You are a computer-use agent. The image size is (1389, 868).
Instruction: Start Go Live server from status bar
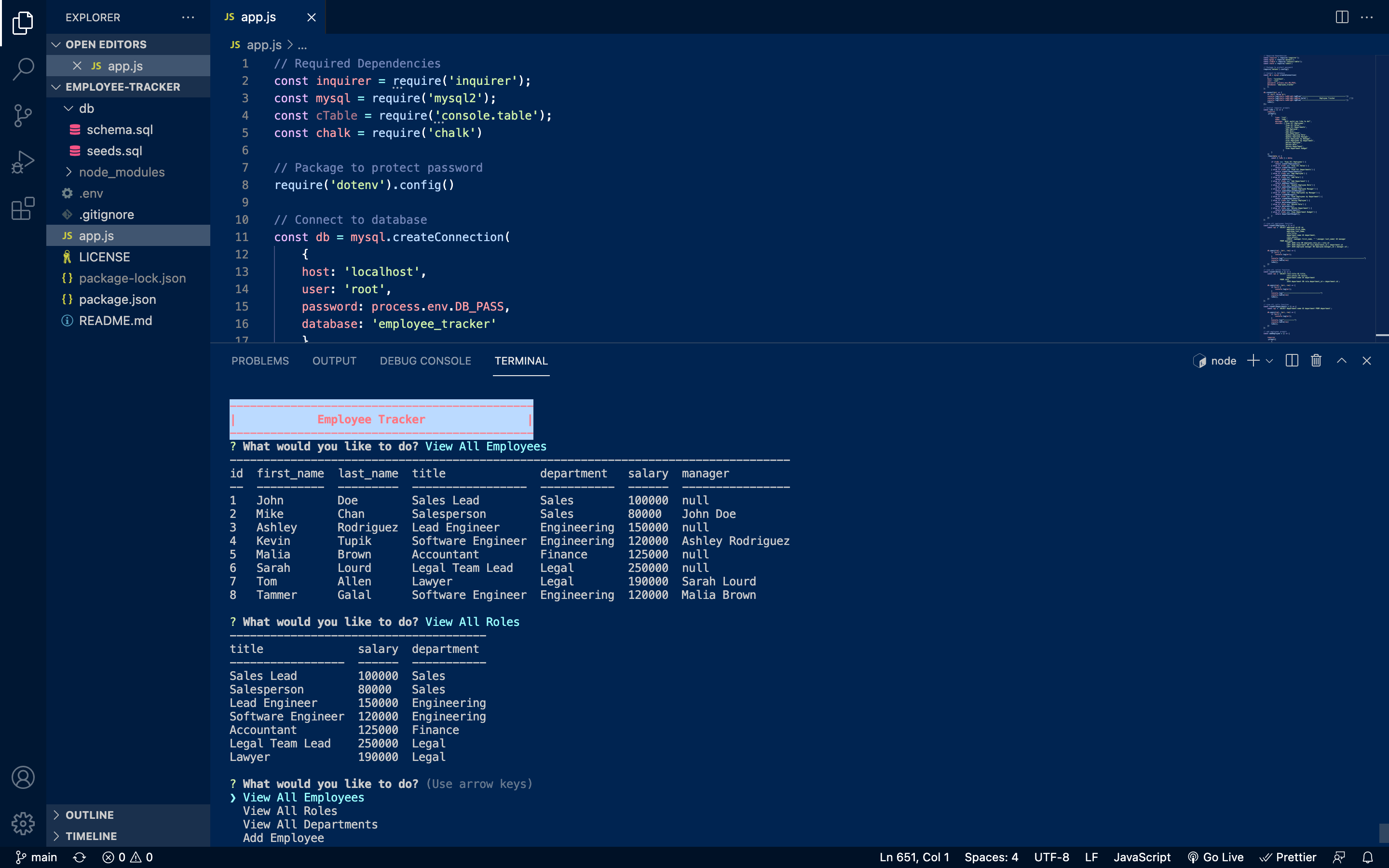pos(1217,857)
